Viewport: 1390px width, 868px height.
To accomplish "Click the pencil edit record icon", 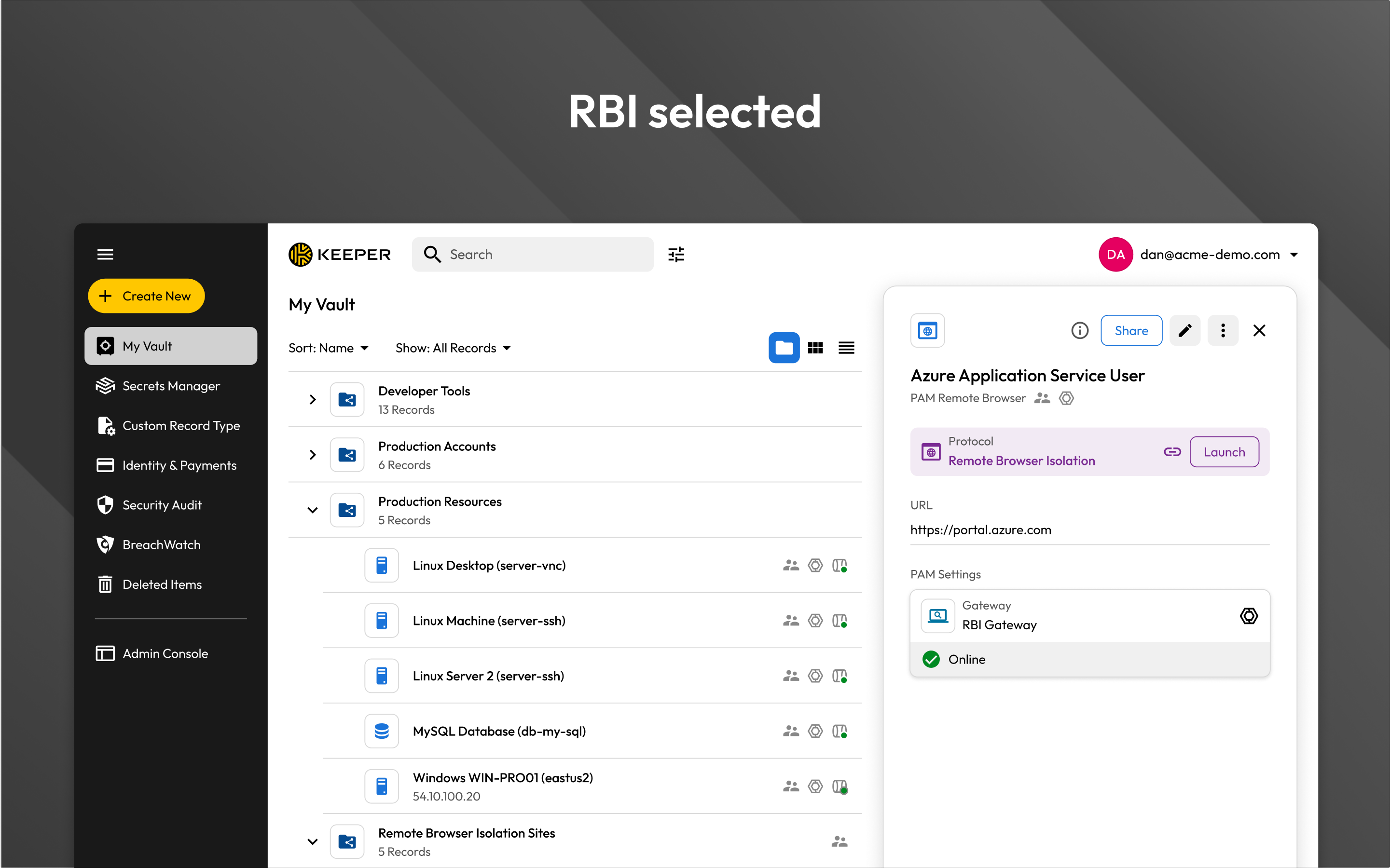I will [x=1184, y=331].
